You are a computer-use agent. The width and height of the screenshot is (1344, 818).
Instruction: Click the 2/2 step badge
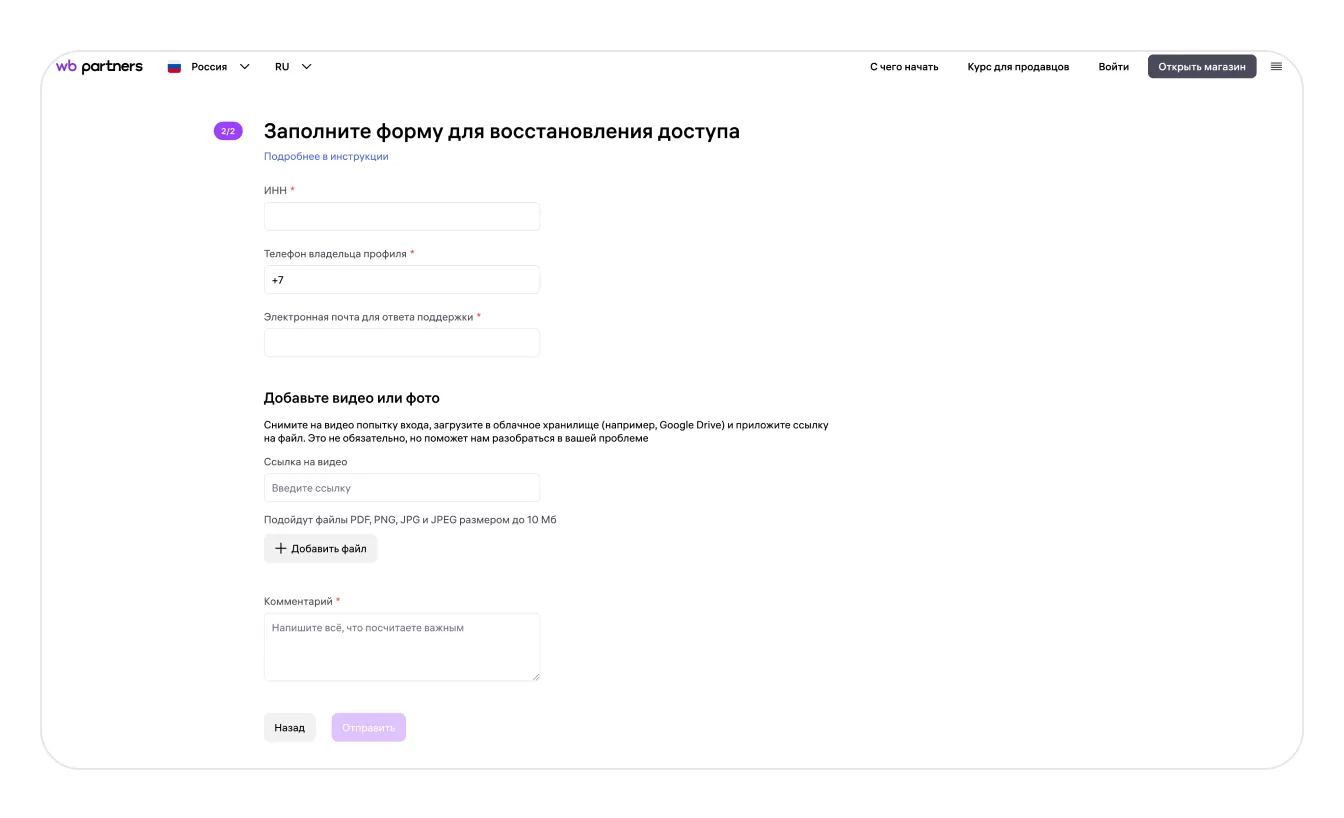[228, 131]
